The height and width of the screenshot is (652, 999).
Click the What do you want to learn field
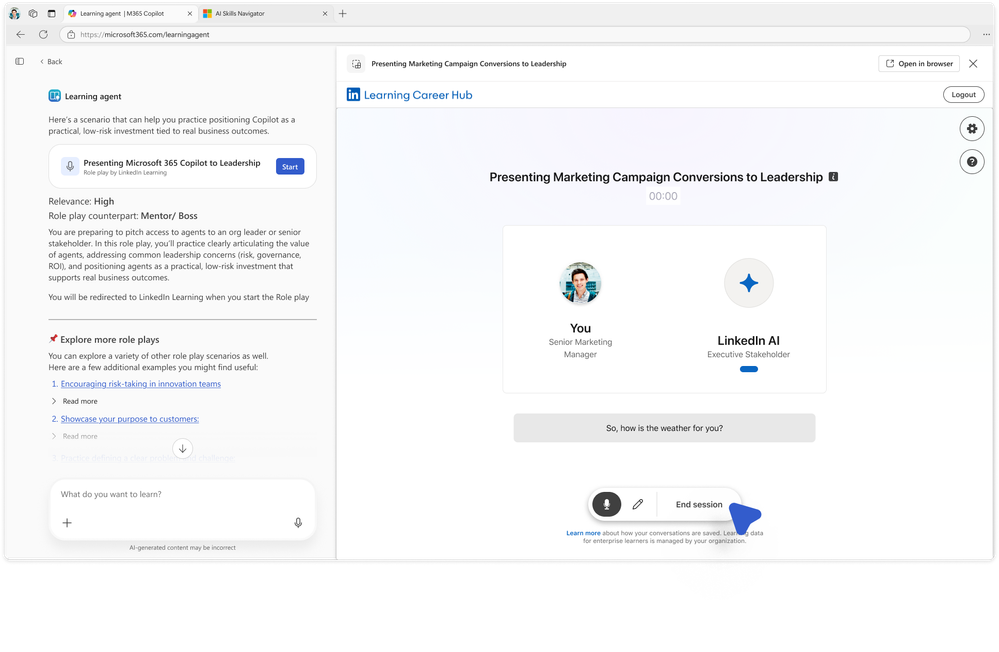[182, 495]
